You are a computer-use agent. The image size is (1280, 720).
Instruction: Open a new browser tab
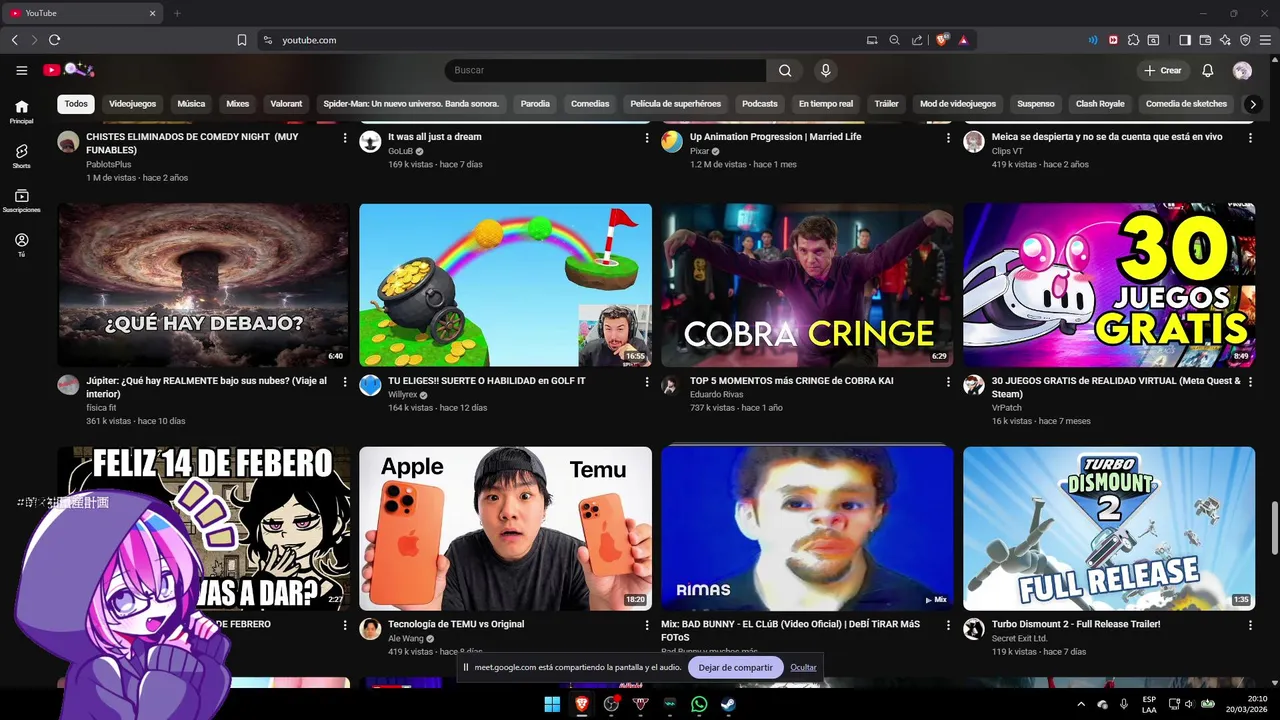(177, 13)
